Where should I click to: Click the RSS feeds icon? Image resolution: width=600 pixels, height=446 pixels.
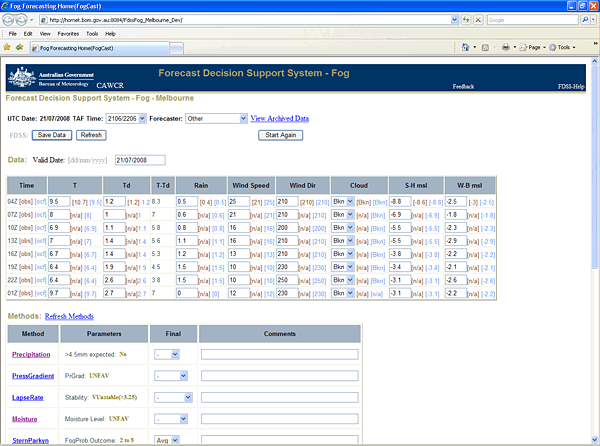point(485,47)
